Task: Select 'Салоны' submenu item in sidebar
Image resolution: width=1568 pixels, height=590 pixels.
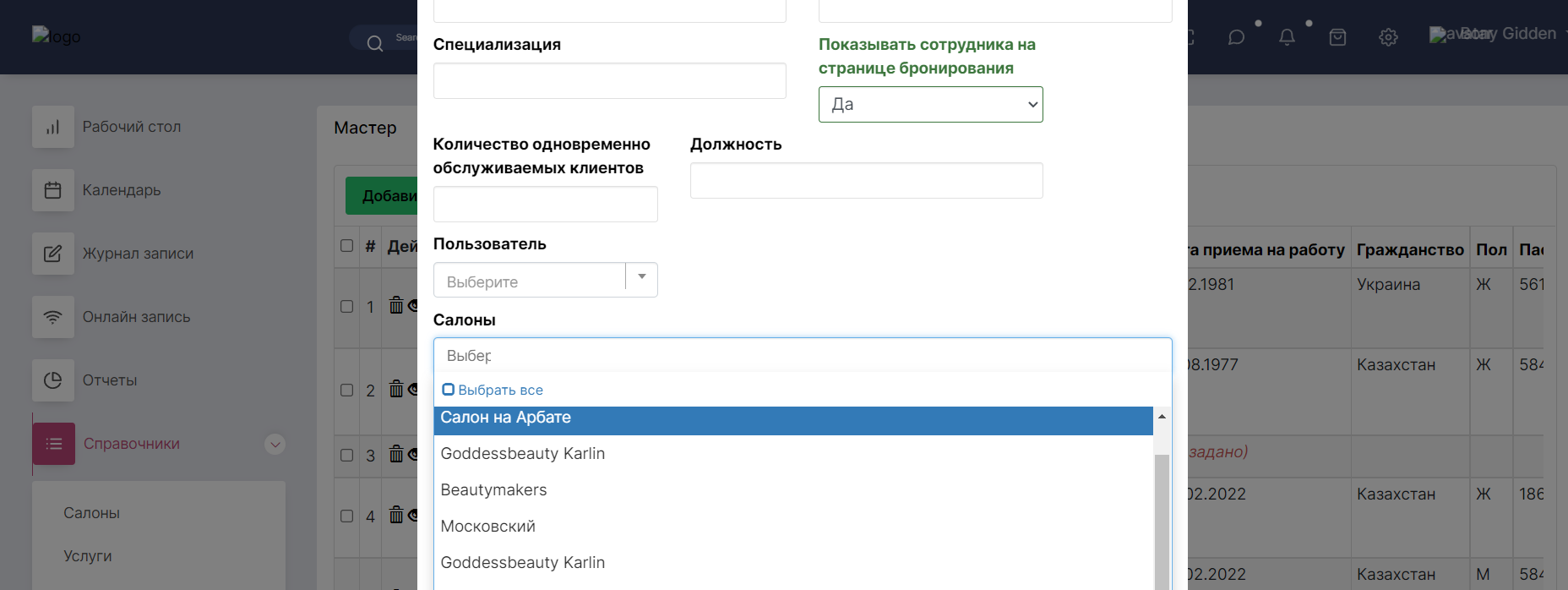Action: pos(91,513)
